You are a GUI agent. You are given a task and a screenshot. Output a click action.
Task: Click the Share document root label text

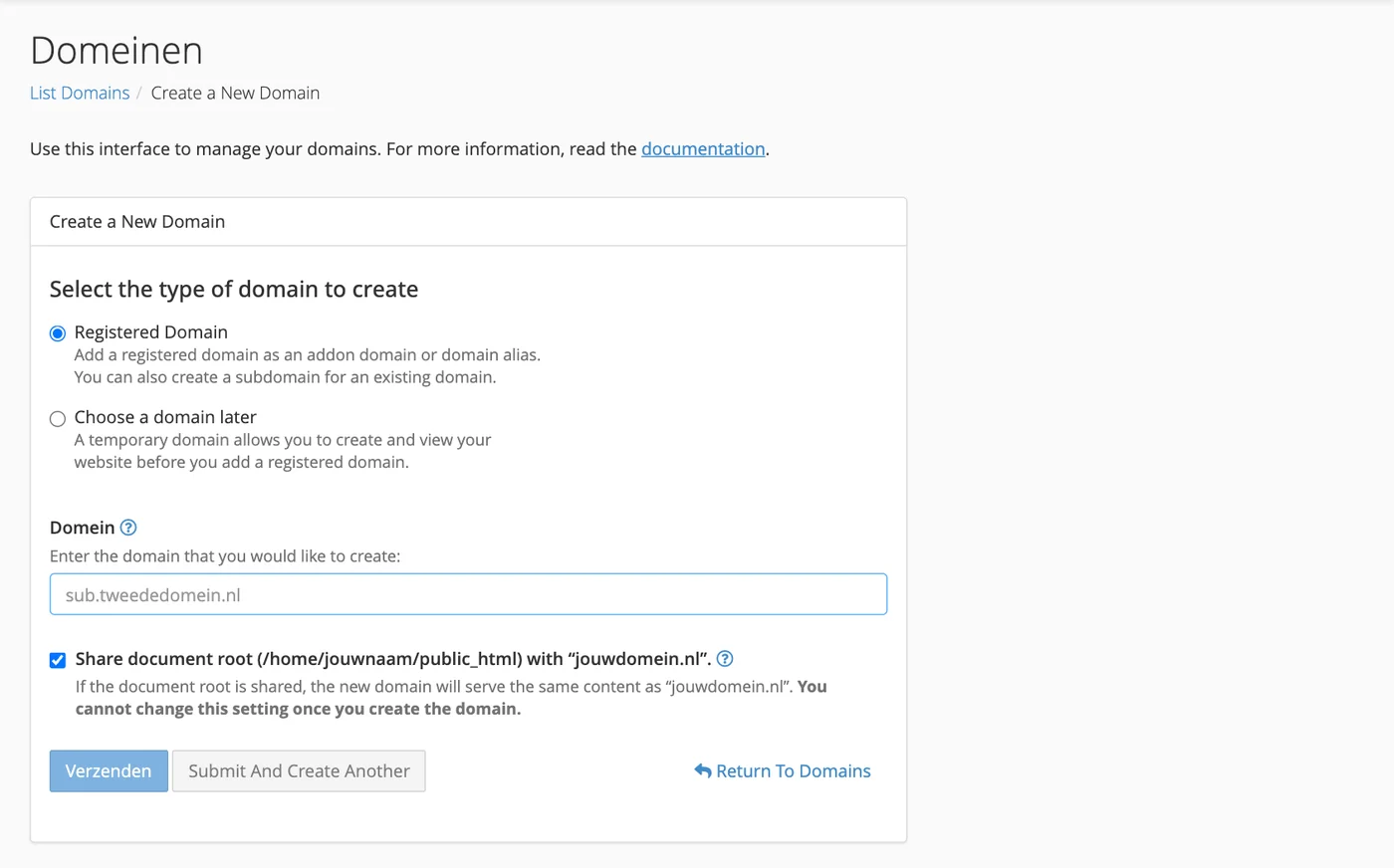pyautogui.click(x=393, y=658)
